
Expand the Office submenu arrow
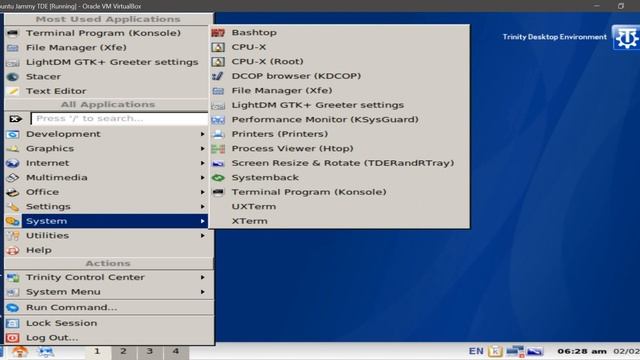tap(202, 192)
